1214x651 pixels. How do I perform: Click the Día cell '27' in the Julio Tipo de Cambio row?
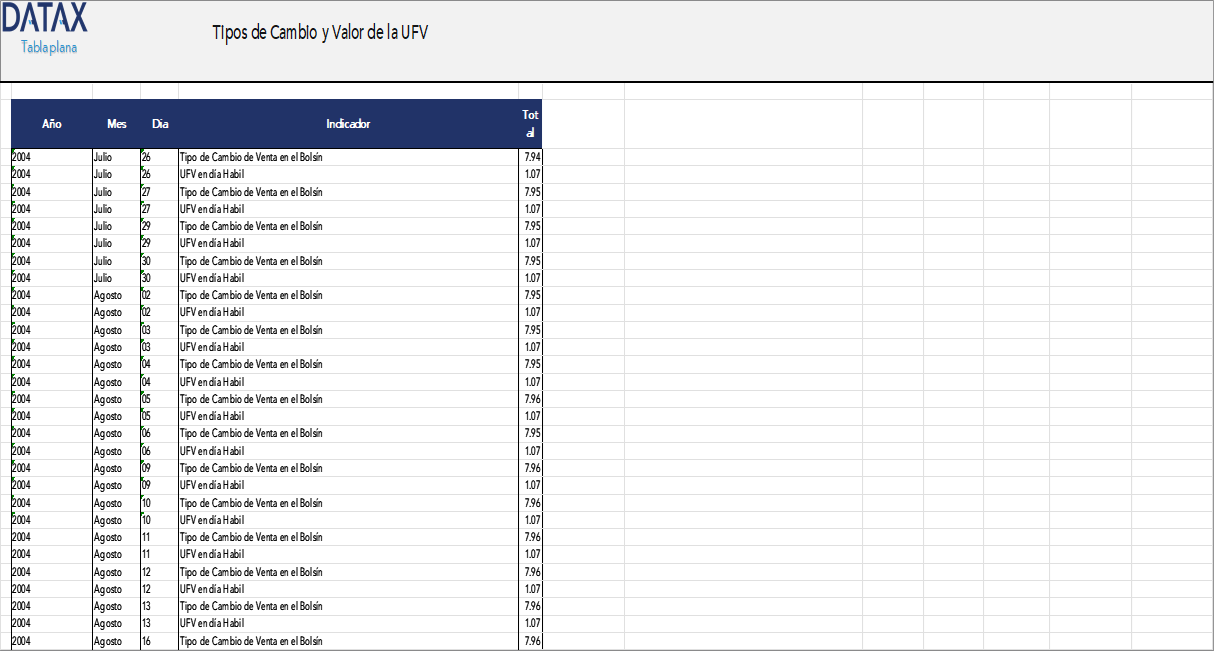[160, 192]
